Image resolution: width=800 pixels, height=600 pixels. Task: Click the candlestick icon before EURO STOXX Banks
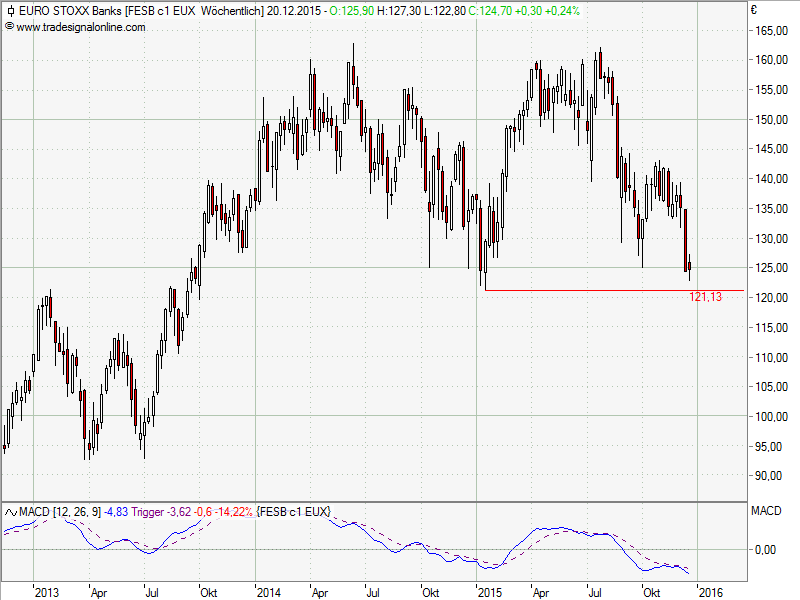[10, 11]
